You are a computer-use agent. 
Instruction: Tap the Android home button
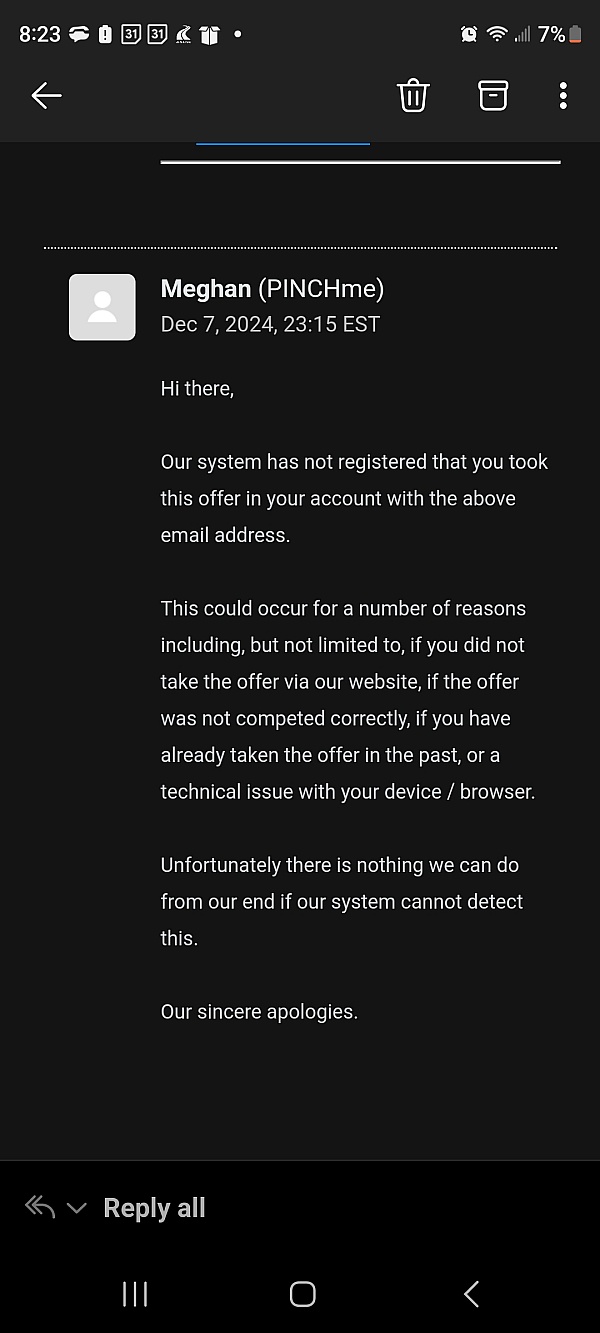pyautogui.click(x=302, y=1294)
